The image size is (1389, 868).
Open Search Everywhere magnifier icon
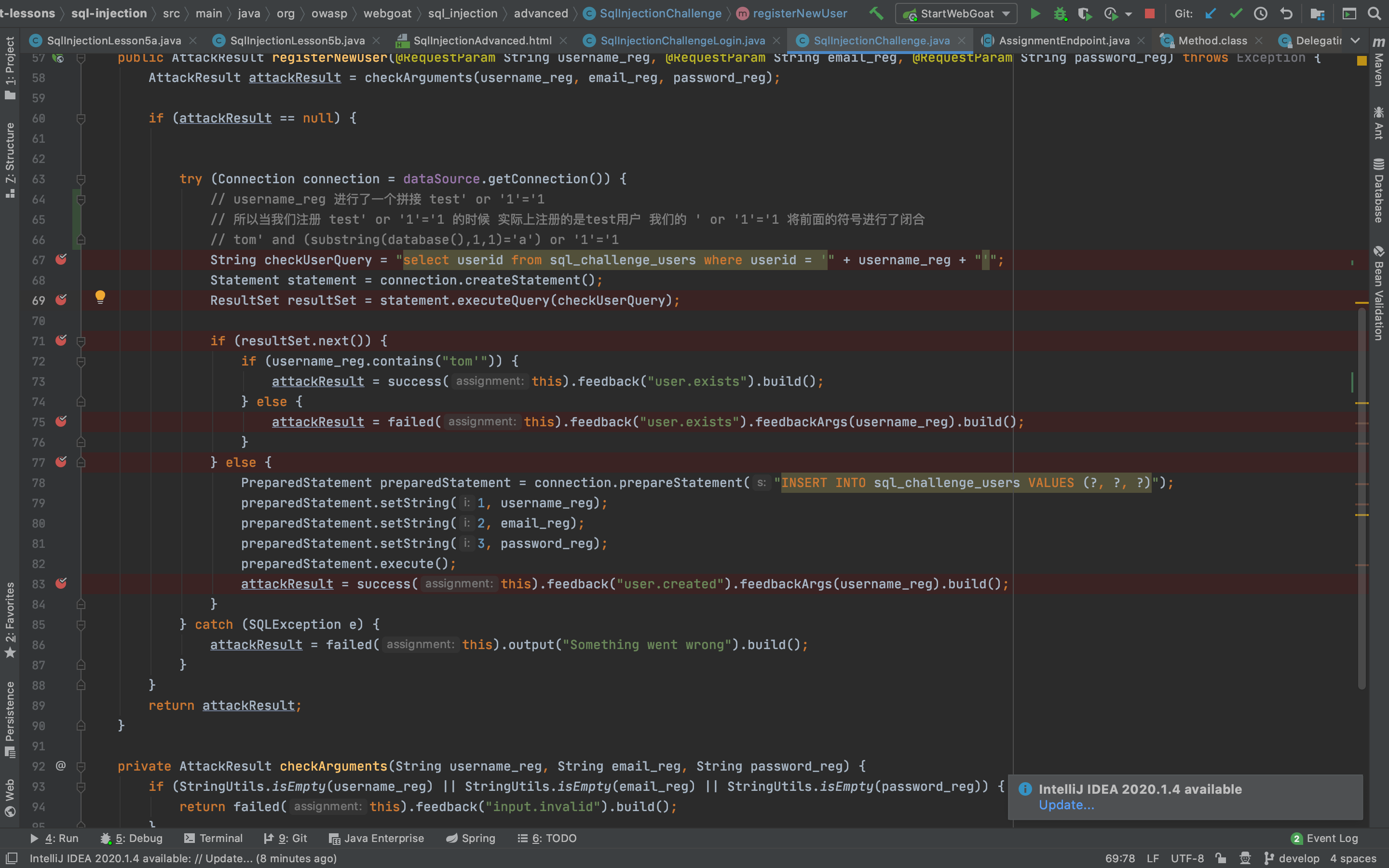pos(1374,13)
